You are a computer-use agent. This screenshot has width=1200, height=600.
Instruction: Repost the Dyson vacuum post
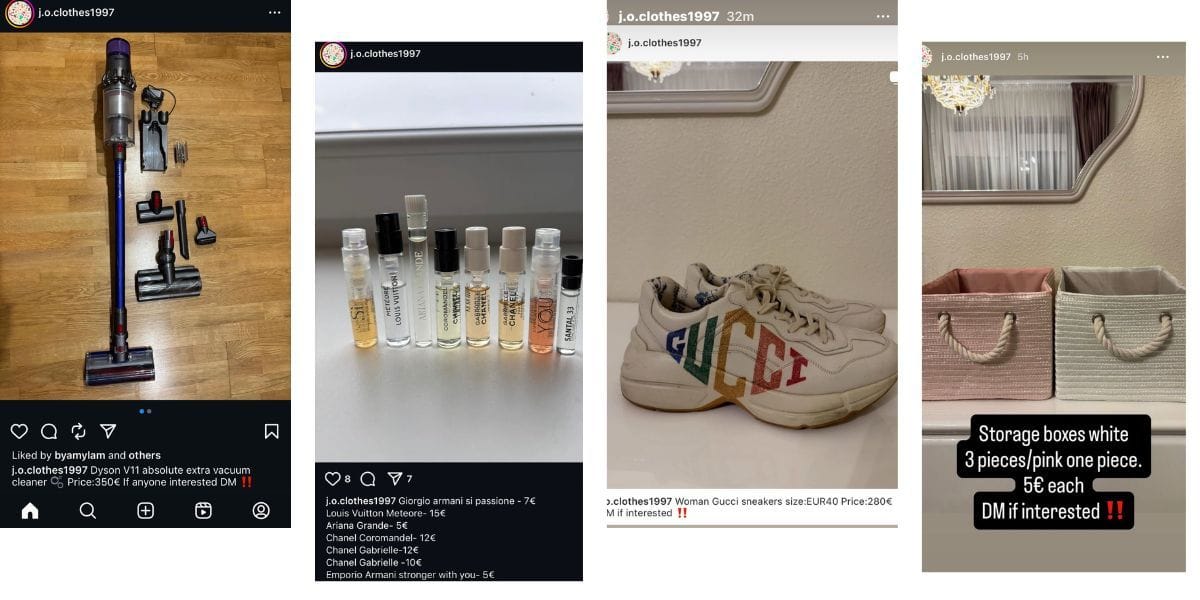click(x=78, y=431)
